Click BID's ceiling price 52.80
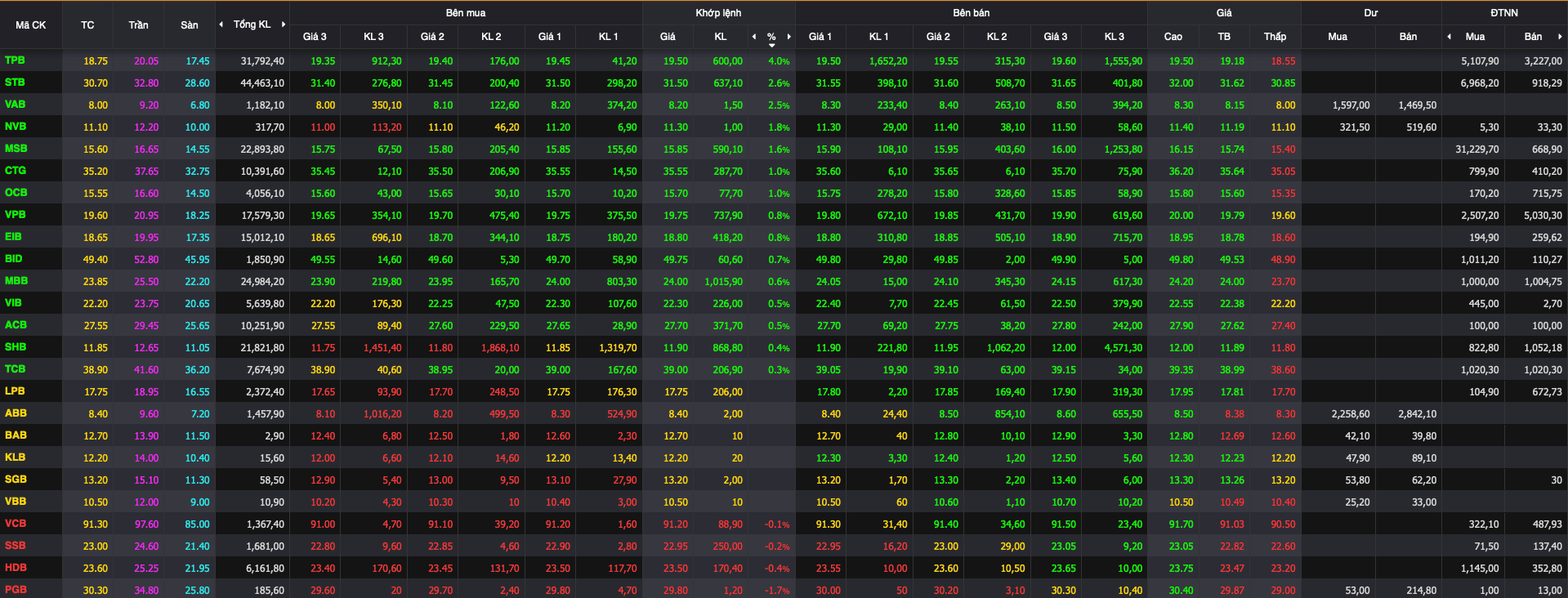Screen dimensions: 1568x598 click(x=146, y=260)
